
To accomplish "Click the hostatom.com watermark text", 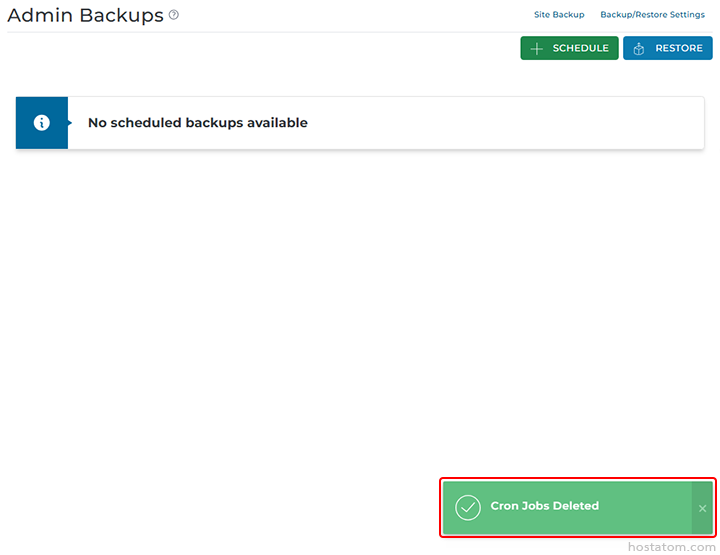I will (x=670, y=547).
